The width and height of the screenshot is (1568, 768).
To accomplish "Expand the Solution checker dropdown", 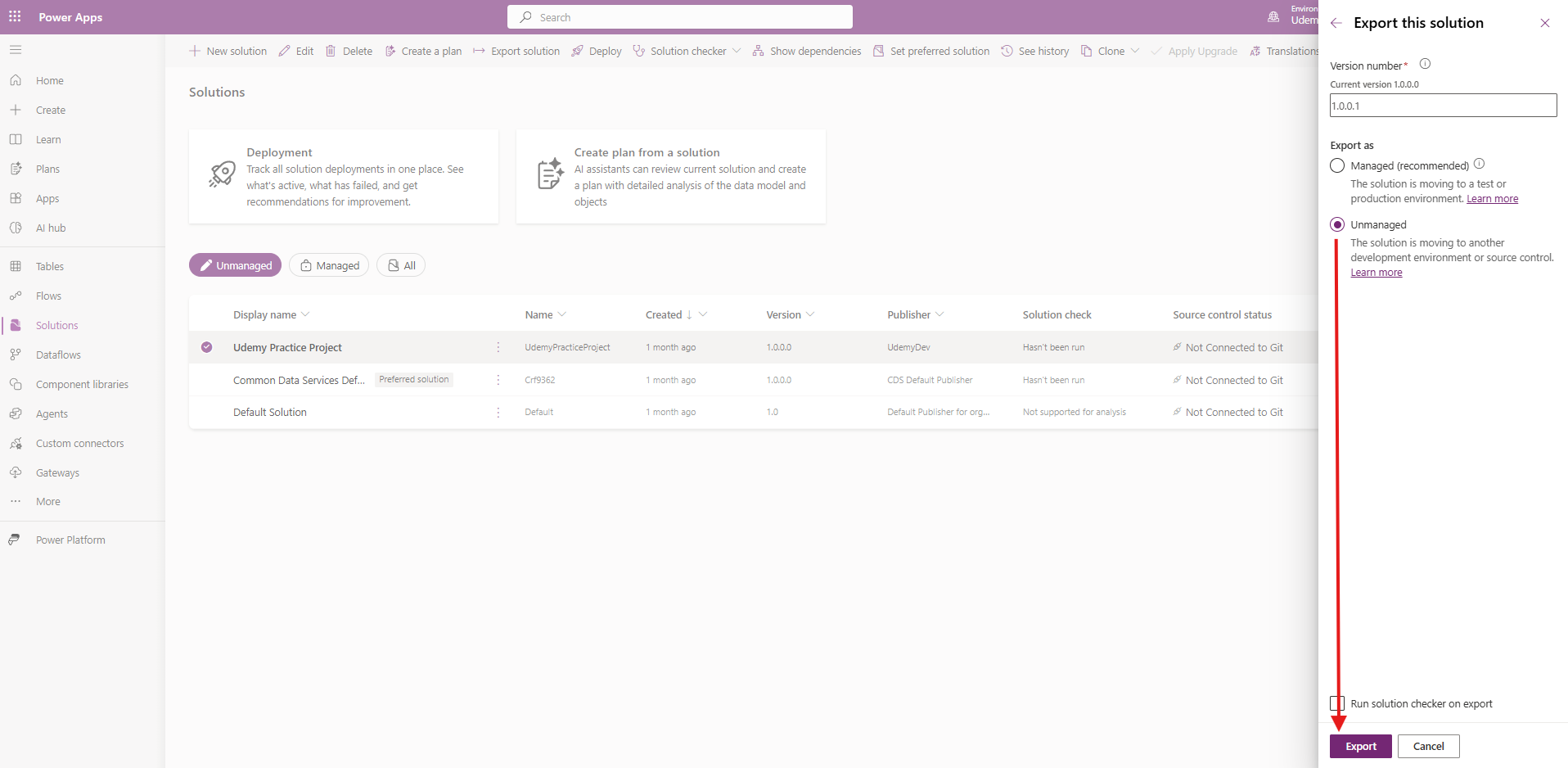I will point(737,51).
